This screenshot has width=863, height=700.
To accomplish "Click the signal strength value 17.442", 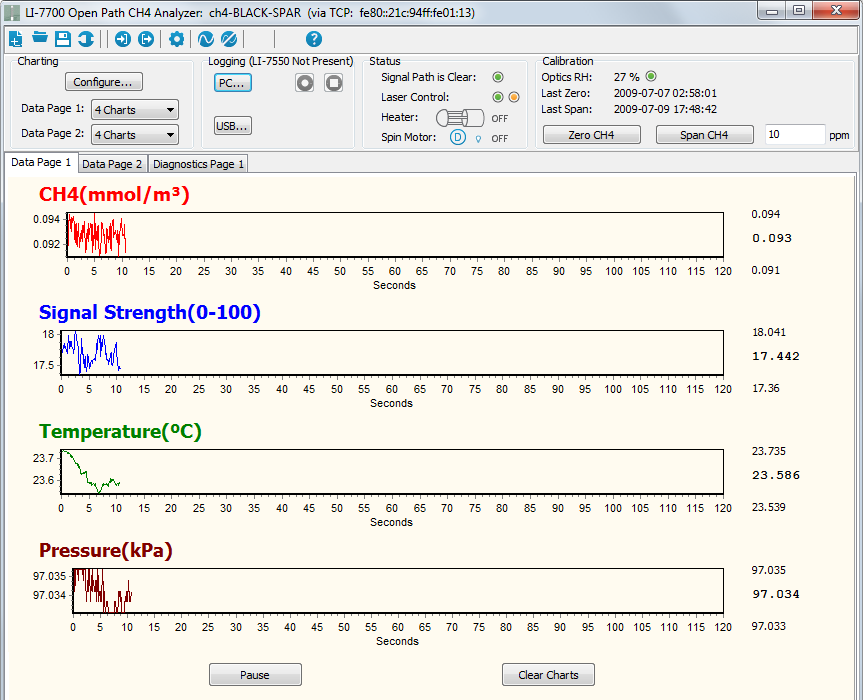I will click(x=776, y=357).
